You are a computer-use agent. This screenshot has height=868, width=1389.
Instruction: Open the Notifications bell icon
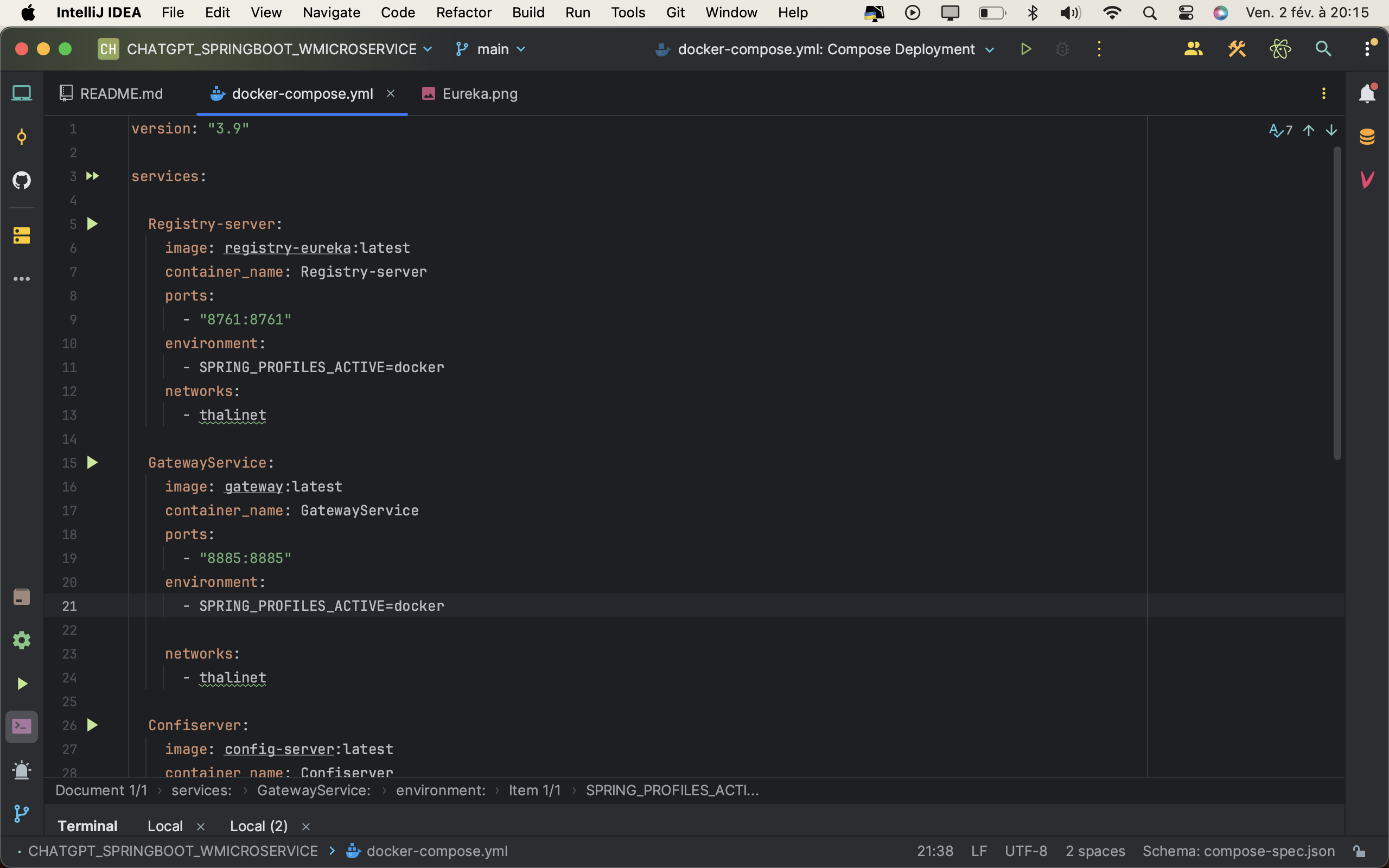coord(1367,93)
